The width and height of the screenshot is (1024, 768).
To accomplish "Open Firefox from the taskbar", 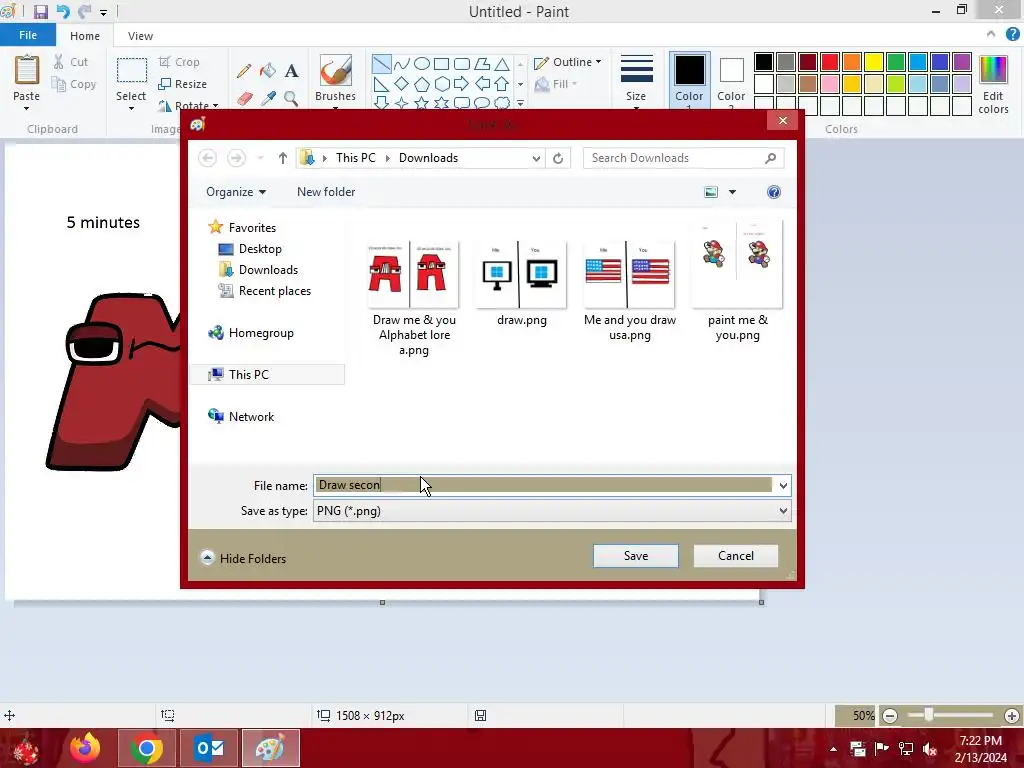I will click(86, 748).
